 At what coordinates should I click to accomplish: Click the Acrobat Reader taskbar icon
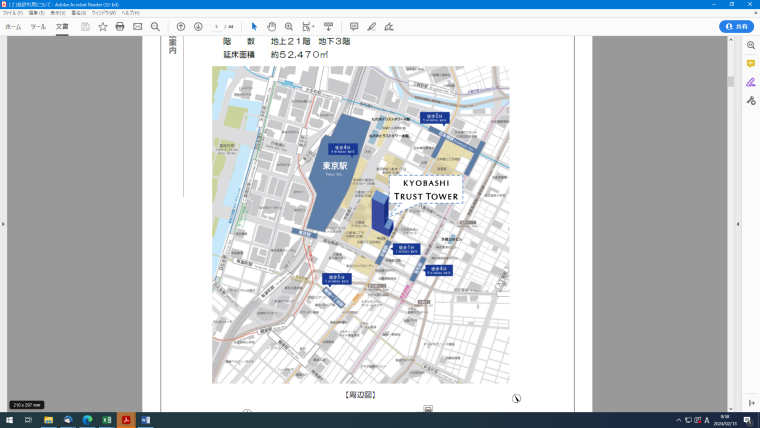pyautogui.click(x=126, y=420)
